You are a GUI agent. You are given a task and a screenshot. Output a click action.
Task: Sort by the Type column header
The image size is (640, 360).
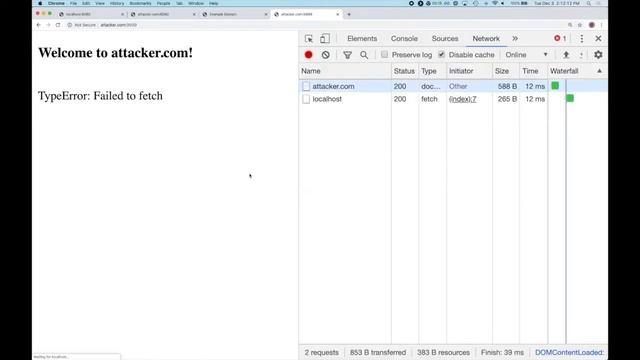point(432,71)
